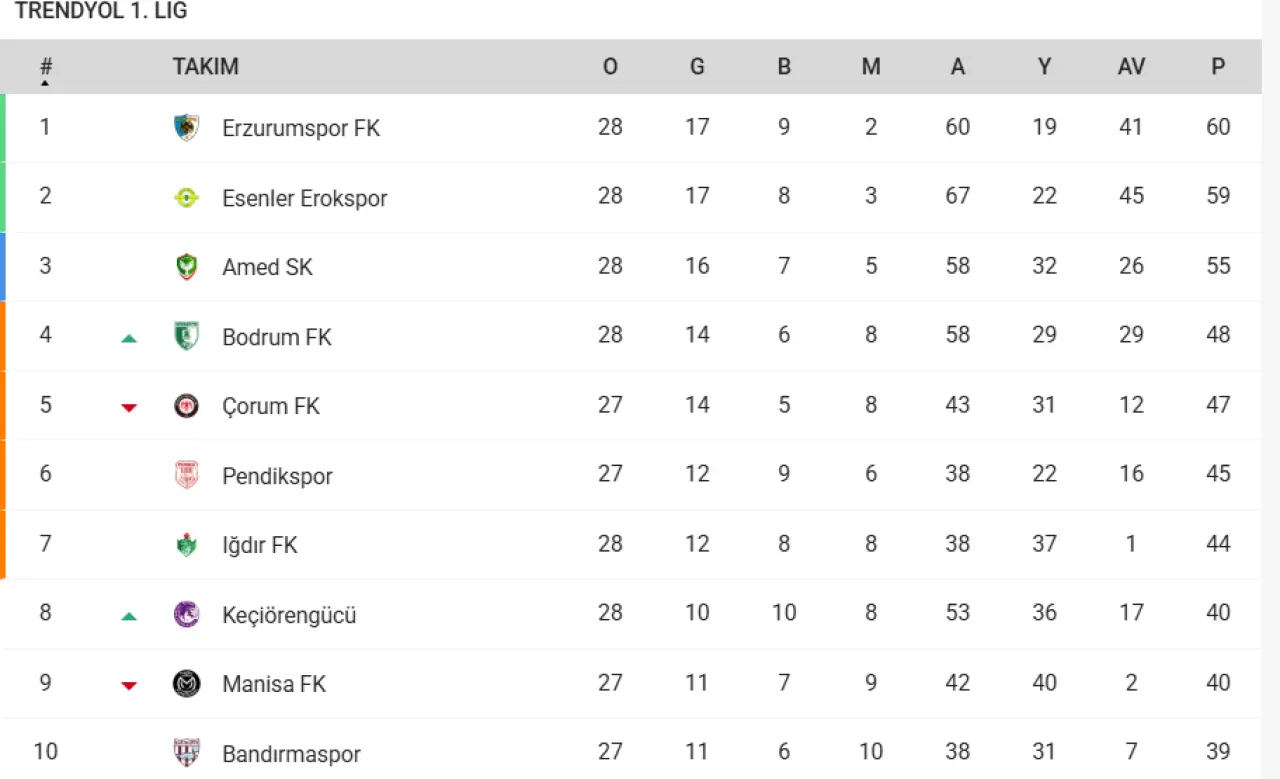Click the Bodrum FK team crest
Screen dimensions: 1280x779
point(187,336)
